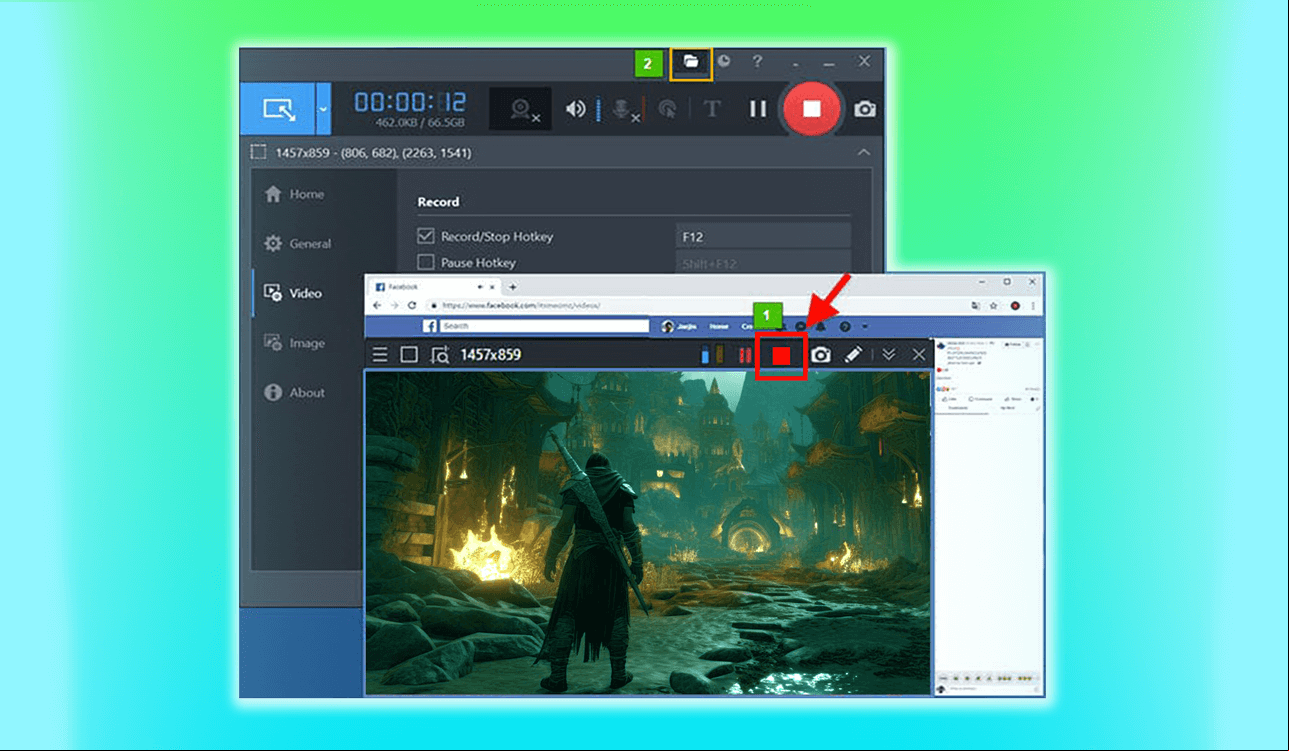Open a new browser tab with plus
This screenshot has height=751, width=1289.
tap(513, 287)
